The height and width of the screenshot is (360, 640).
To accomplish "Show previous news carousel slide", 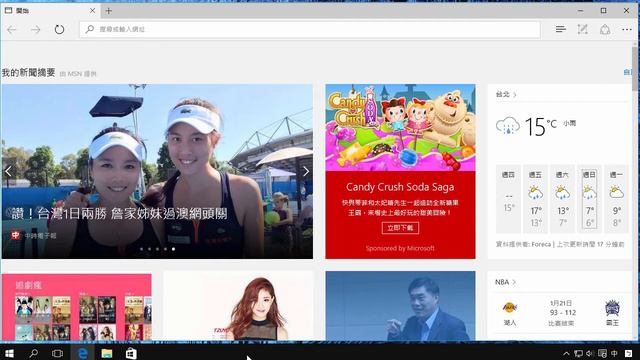I will click(x=9, y=171).
